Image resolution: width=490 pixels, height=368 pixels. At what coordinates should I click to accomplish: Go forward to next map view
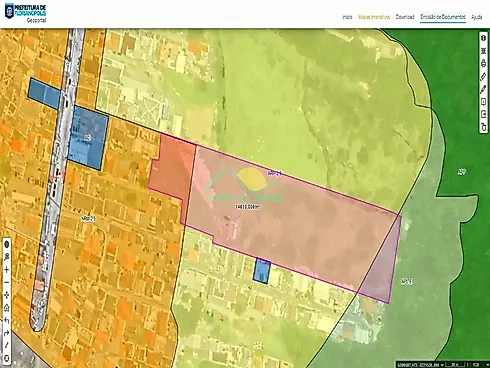coord(6,333)
